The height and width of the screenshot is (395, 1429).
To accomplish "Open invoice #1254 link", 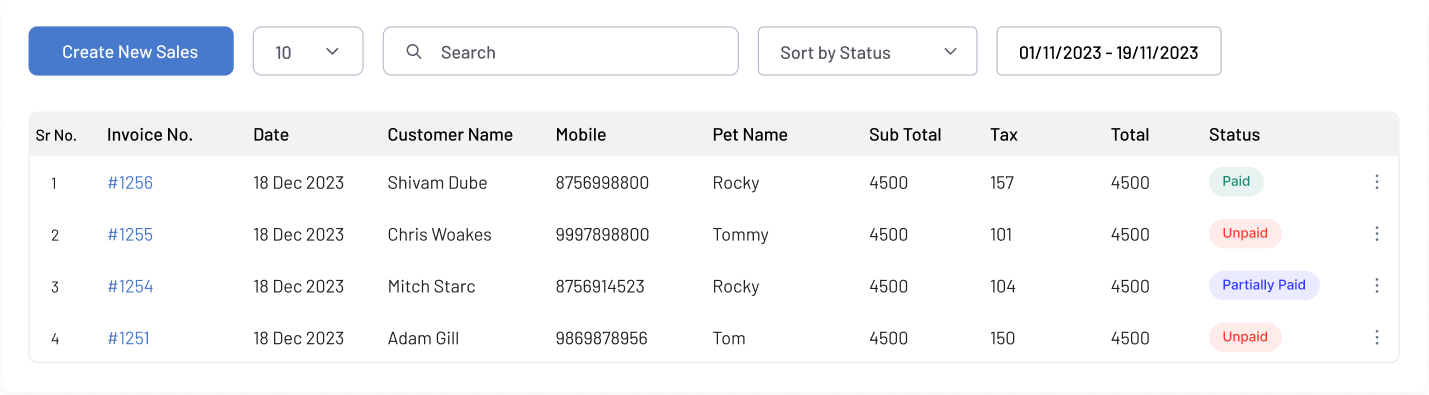I will point(130,287).
